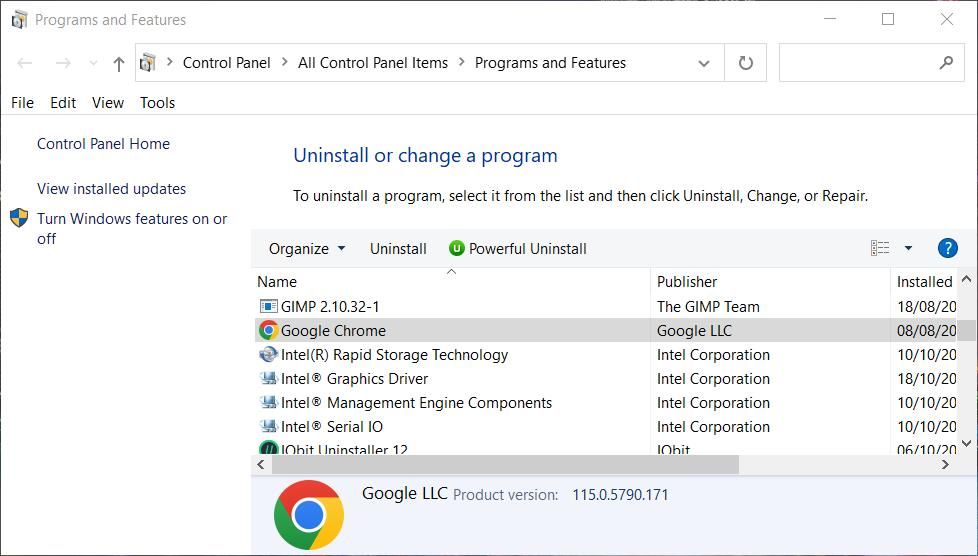Click the refresh button in address bar
This screenshot has height=556, width=978.
point(745,63)
